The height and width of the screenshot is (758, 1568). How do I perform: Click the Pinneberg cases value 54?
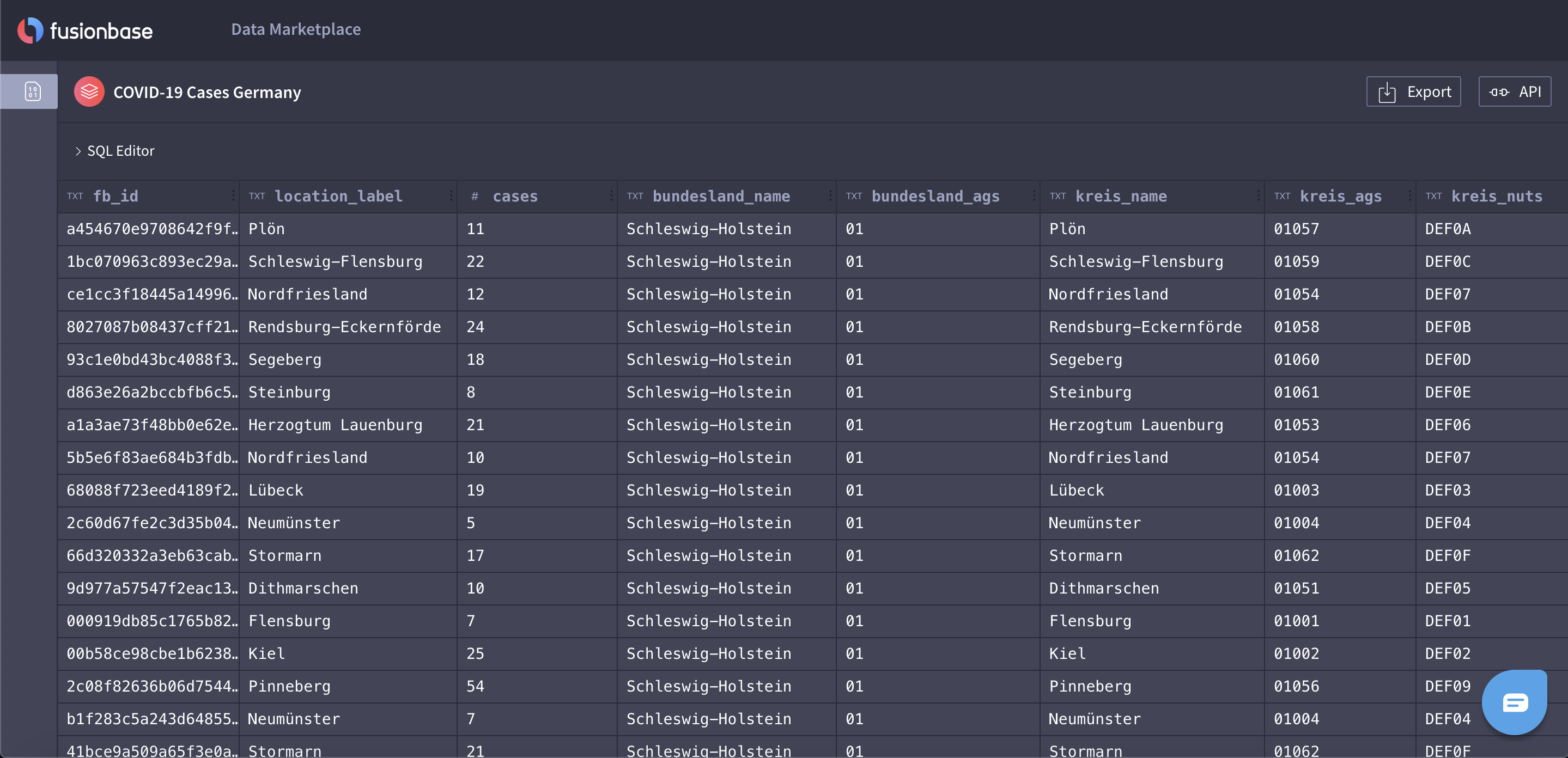click(475, 686)
